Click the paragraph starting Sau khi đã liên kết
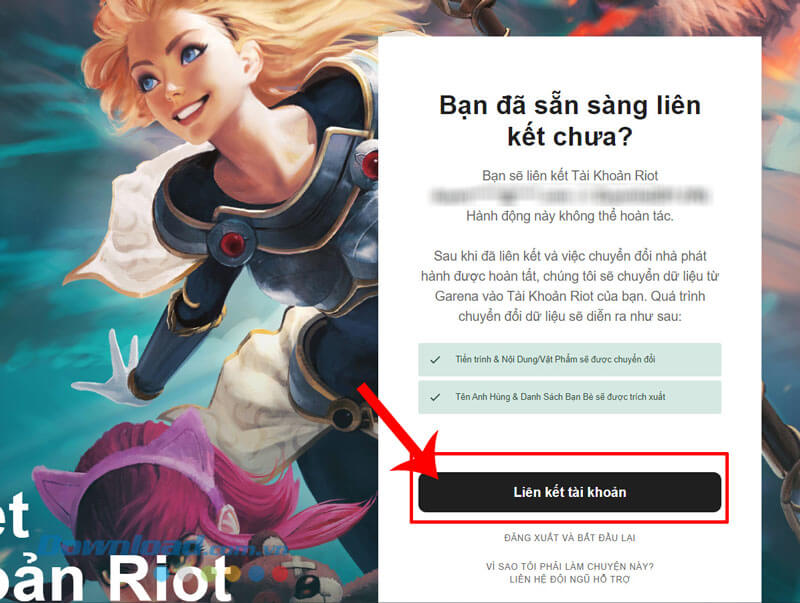The width and height of the screenshot is (800, 603). tap(569, 286)
